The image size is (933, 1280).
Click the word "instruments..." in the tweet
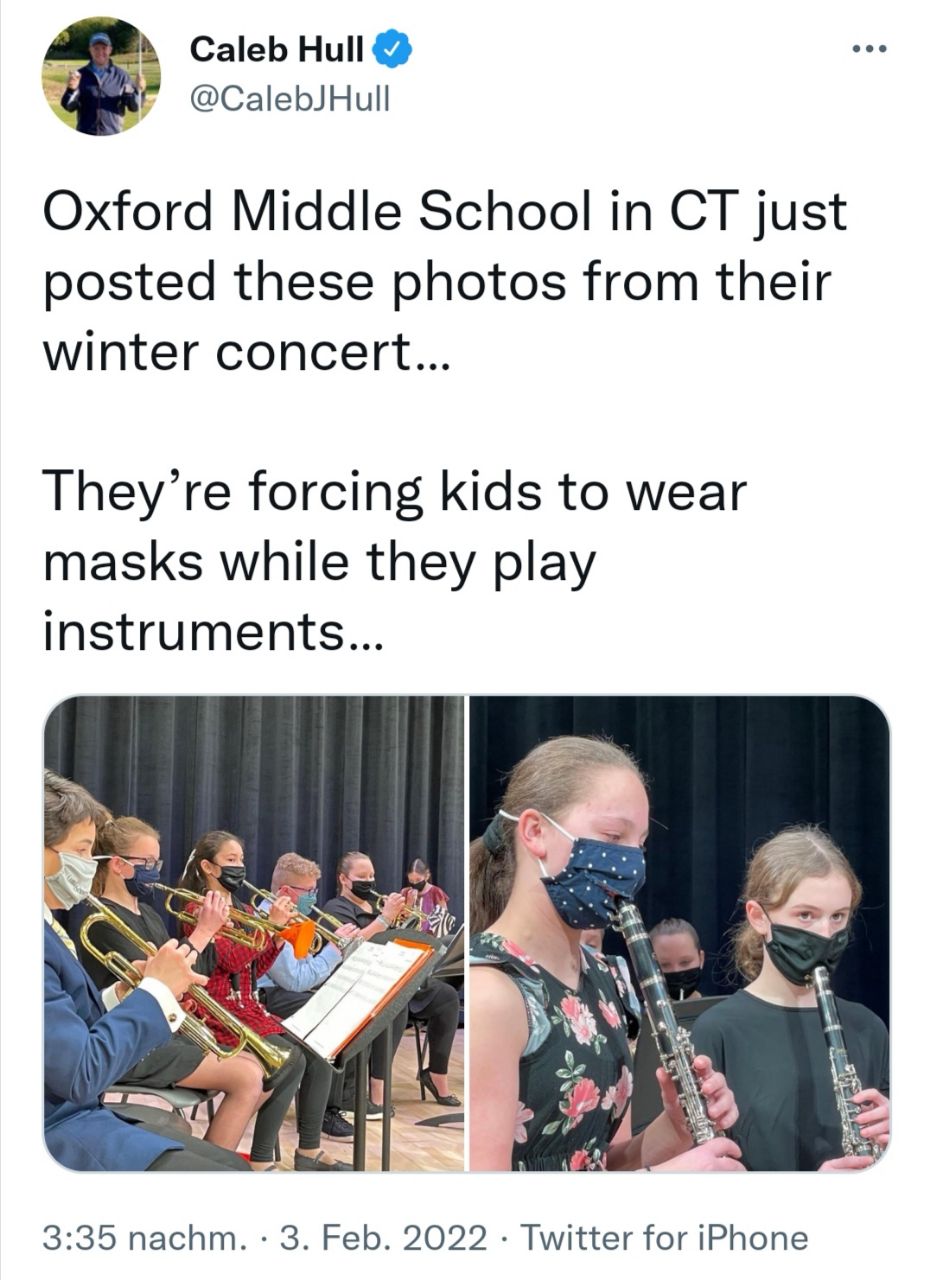point(212,631)
